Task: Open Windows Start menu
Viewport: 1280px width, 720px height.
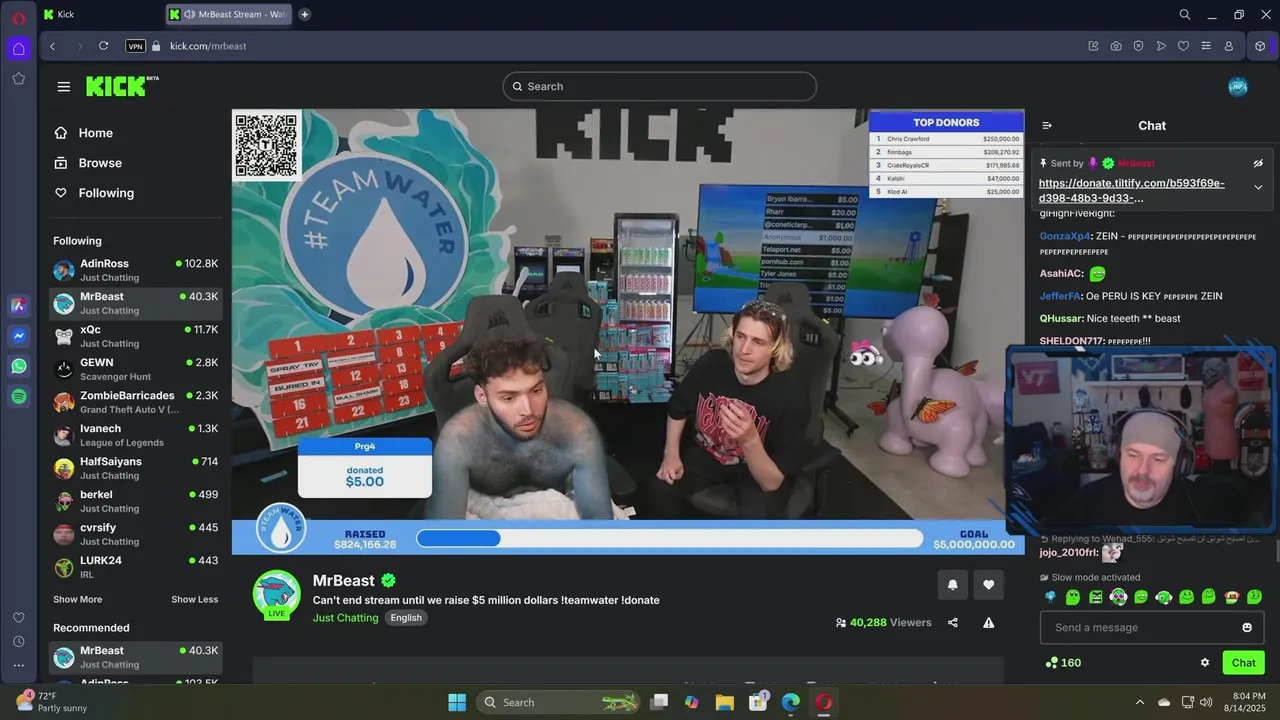Action: pos(457,702)
